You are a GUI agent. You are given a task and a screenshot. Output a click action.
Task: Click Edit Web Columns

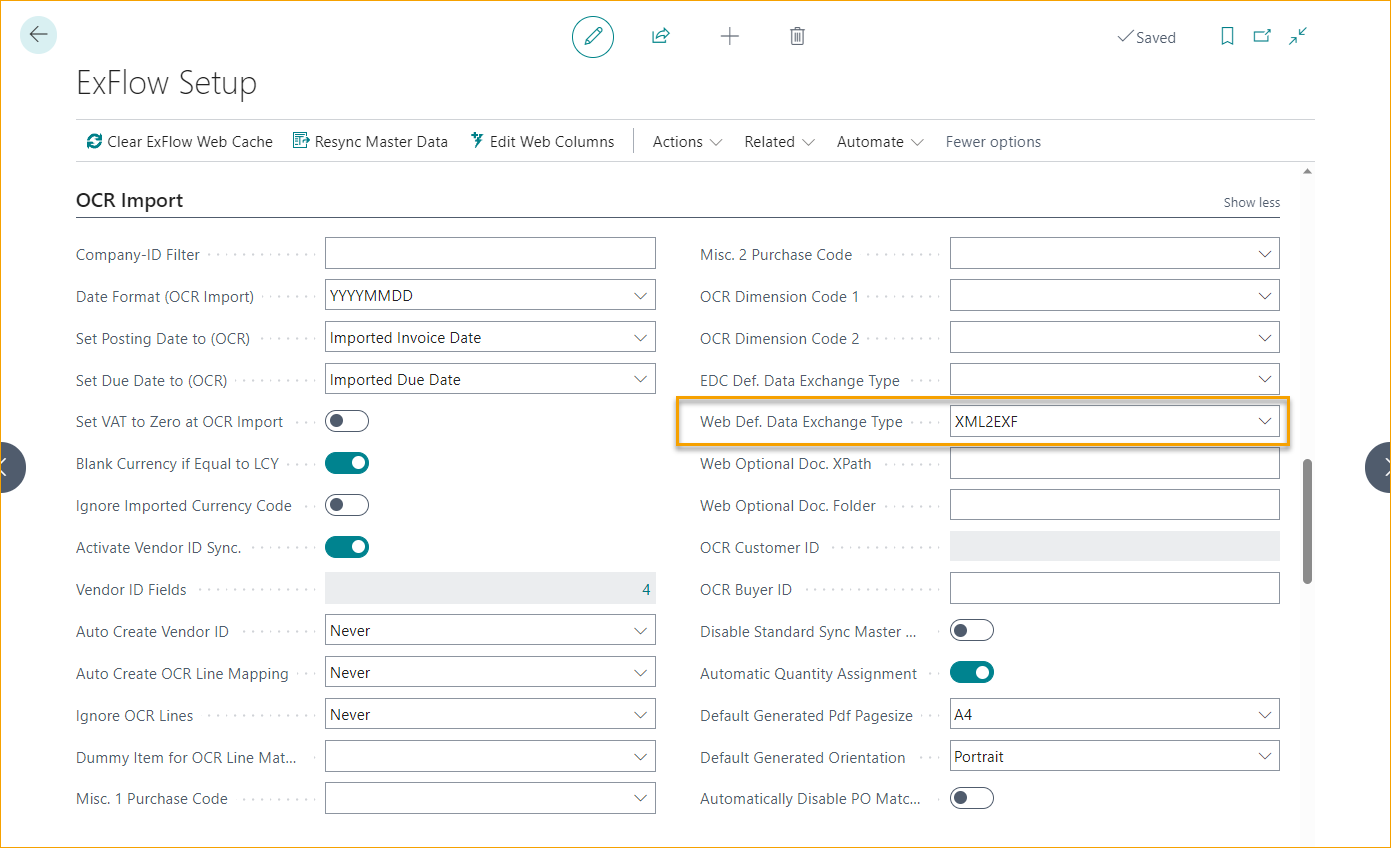coord(542,142)
